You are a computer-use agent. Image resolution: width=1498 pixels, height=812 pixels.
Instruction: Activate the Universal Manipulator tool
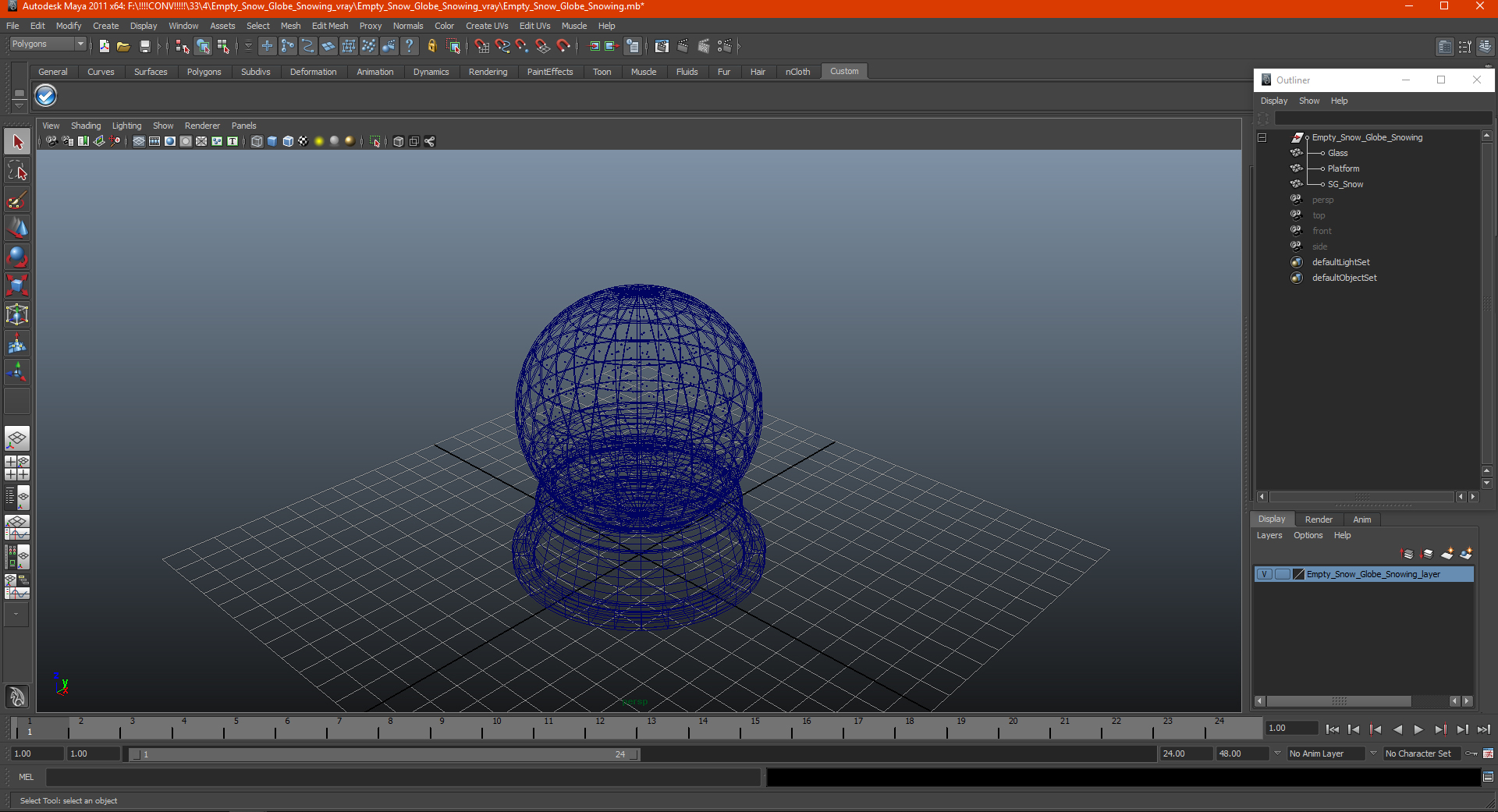(x=17, y=314)
